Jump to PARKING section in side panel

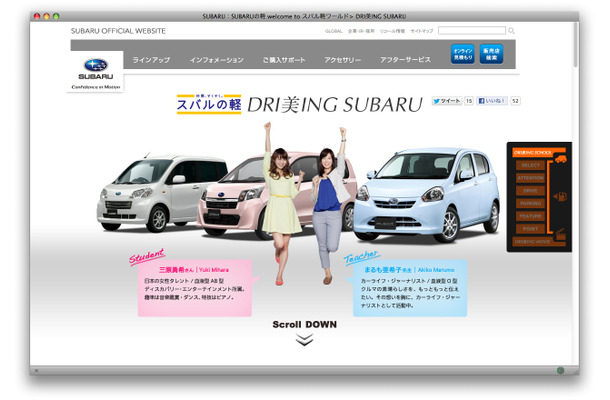pyautogui.click(x=530, y=204)
